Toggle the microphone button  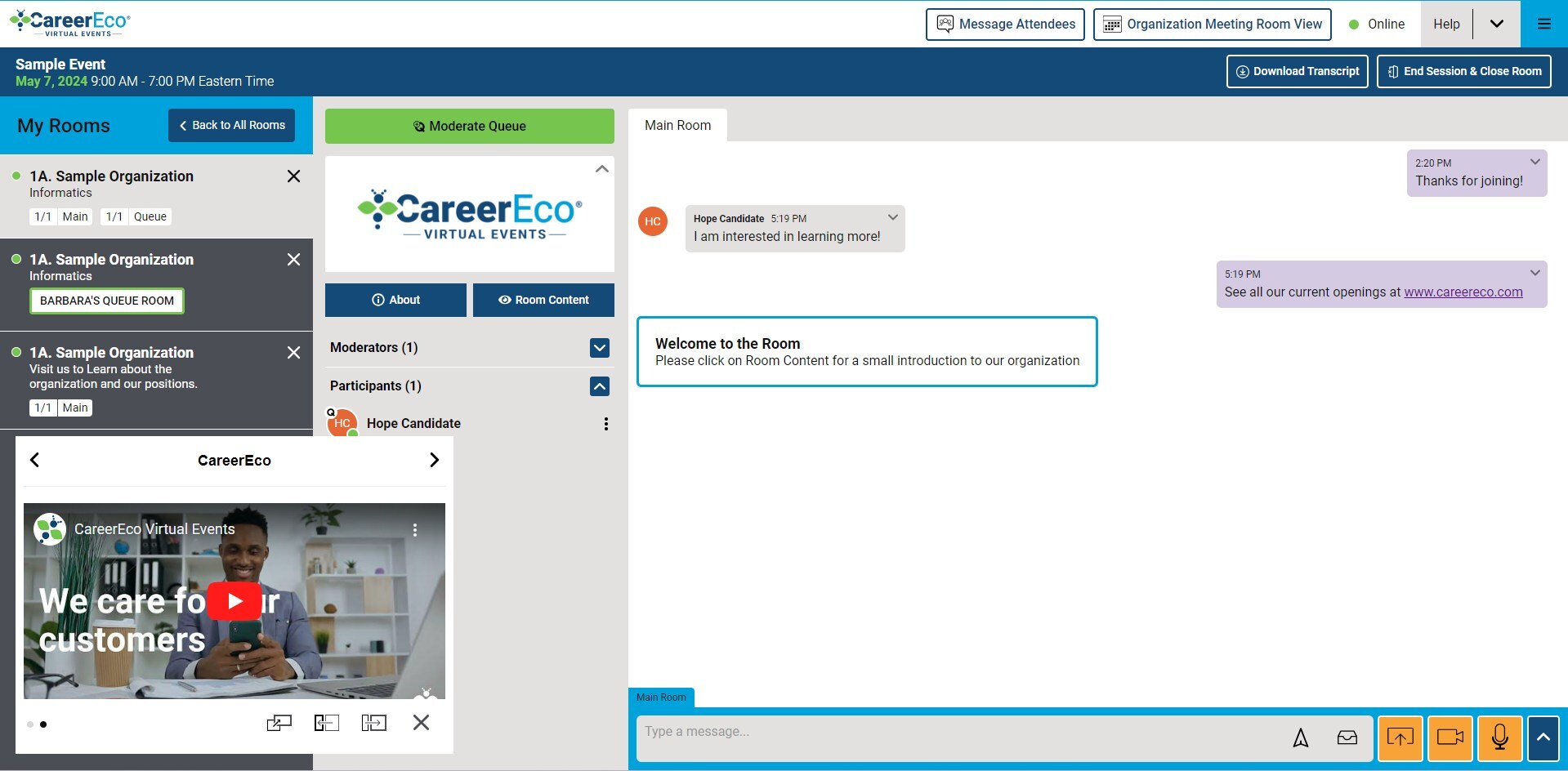pyautogui.click(x=1500, y=738)
